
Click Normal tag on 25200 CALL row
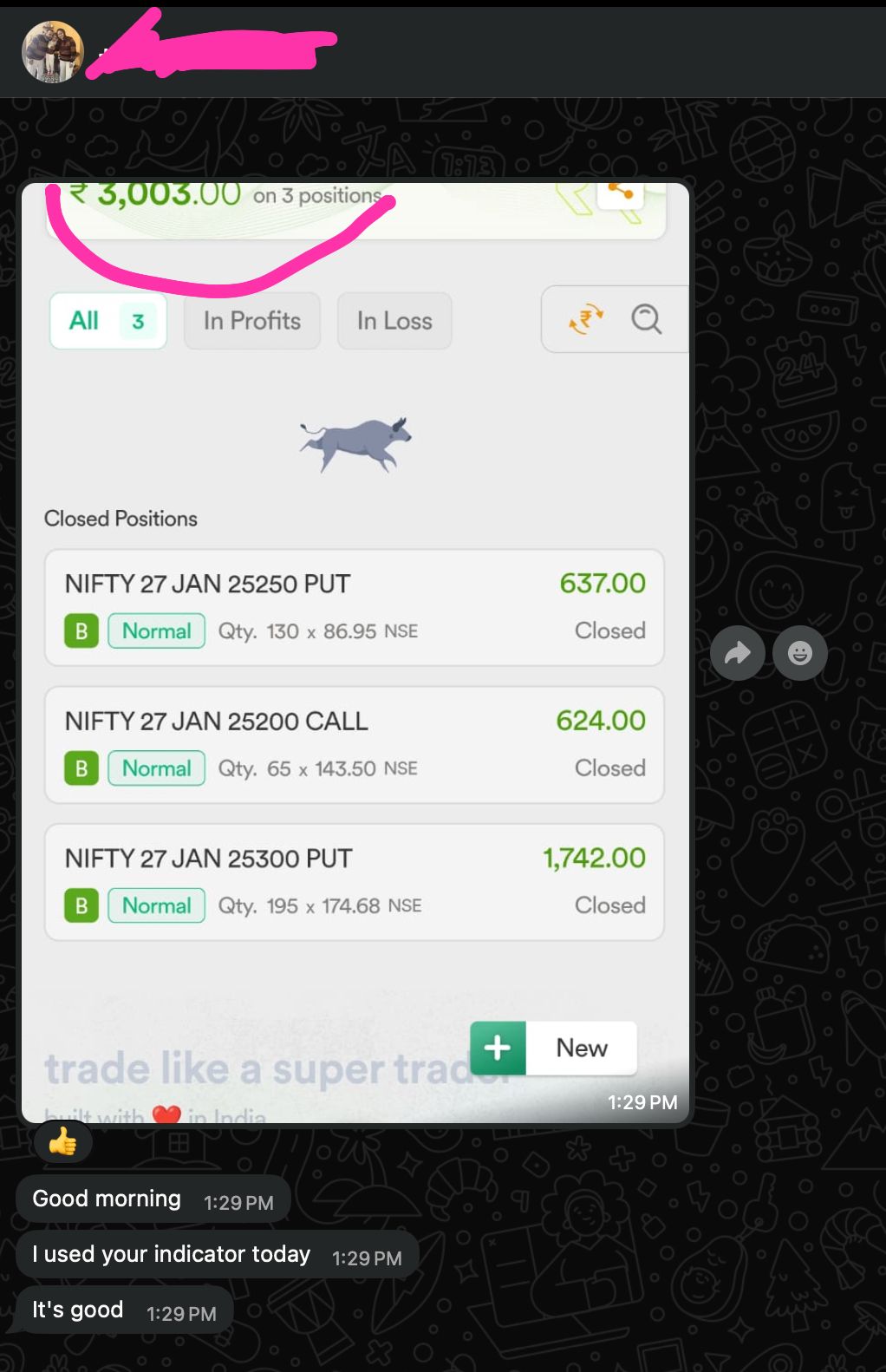point(157,768)
